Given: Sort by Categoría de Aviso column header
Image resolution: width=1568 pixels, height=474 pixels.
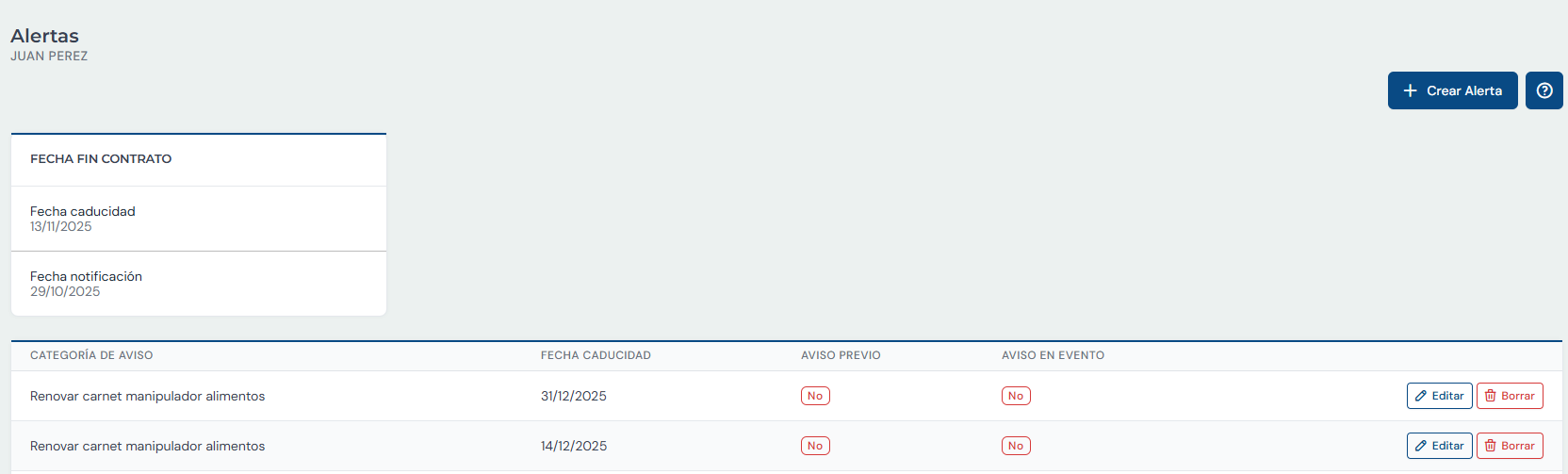Looking at the screenshot, I should tap(91, 355).
